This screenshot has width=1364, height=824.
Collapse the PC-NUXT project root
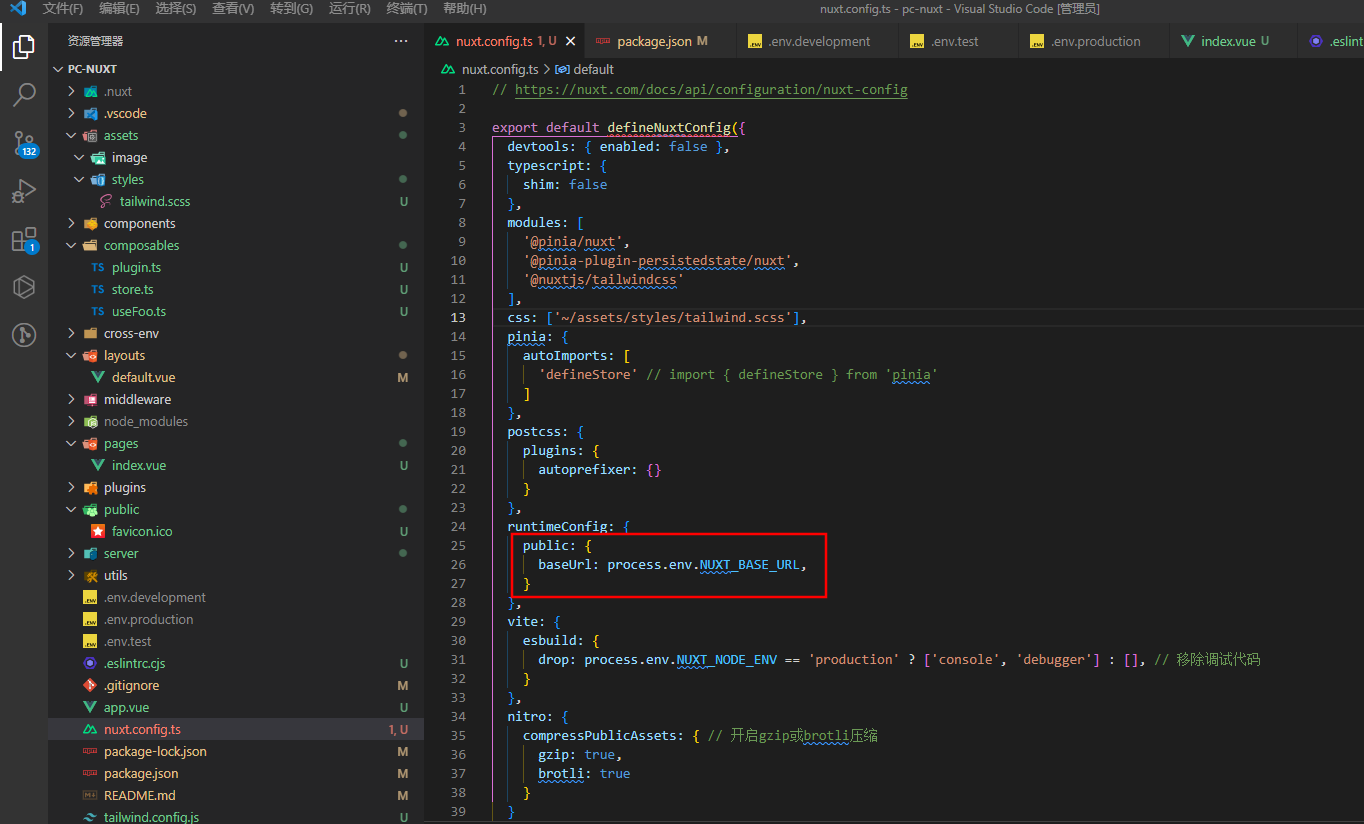pos(92,69)
